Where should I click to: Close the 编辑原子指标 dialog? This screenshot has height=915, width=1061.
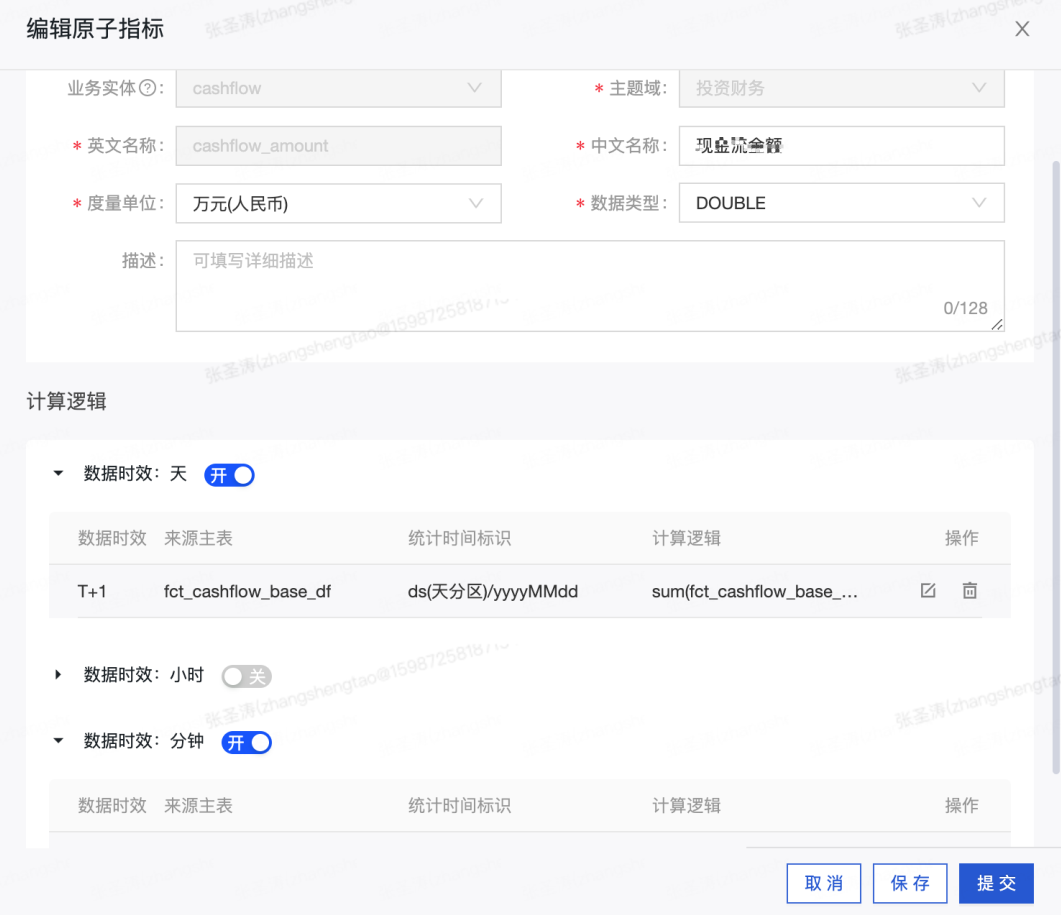click(x=1022, y=29)
